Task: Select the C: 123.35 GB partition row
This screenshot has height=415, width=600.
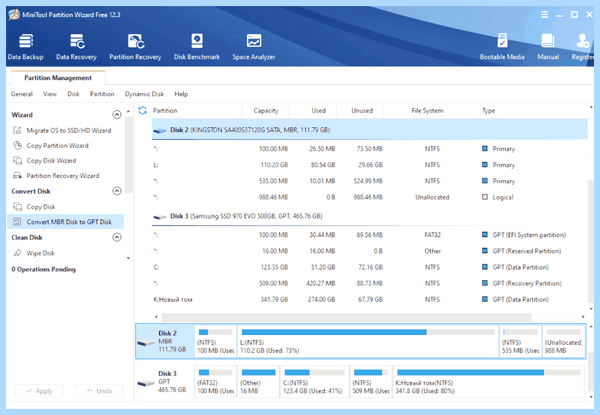Action: tap(370, 267)
